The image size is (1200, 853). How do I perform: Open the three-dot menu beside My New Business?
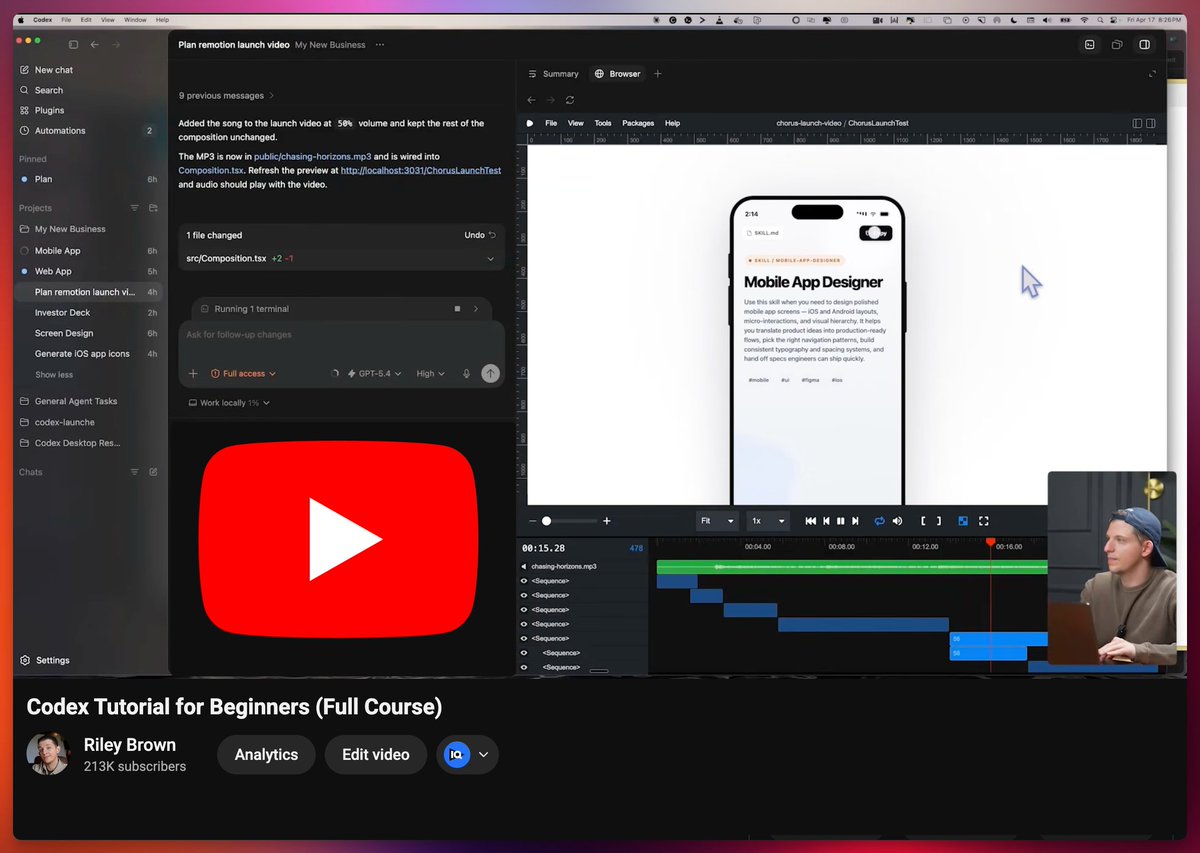(379, 44)
